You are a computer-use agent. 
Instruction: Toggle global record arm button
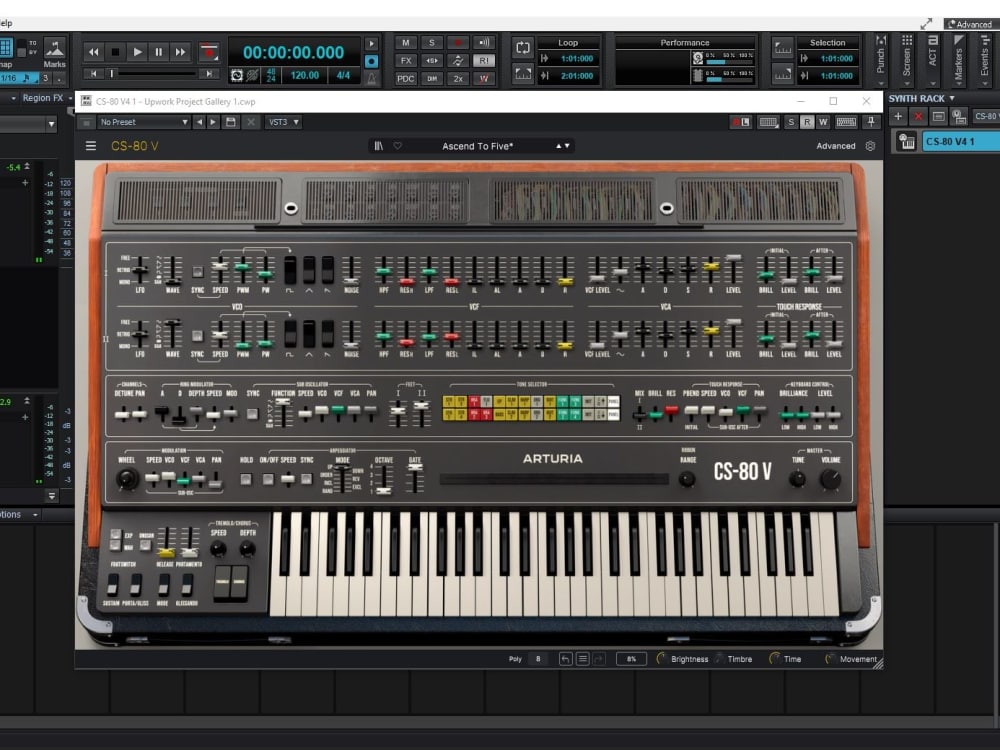tap(457, 43)
